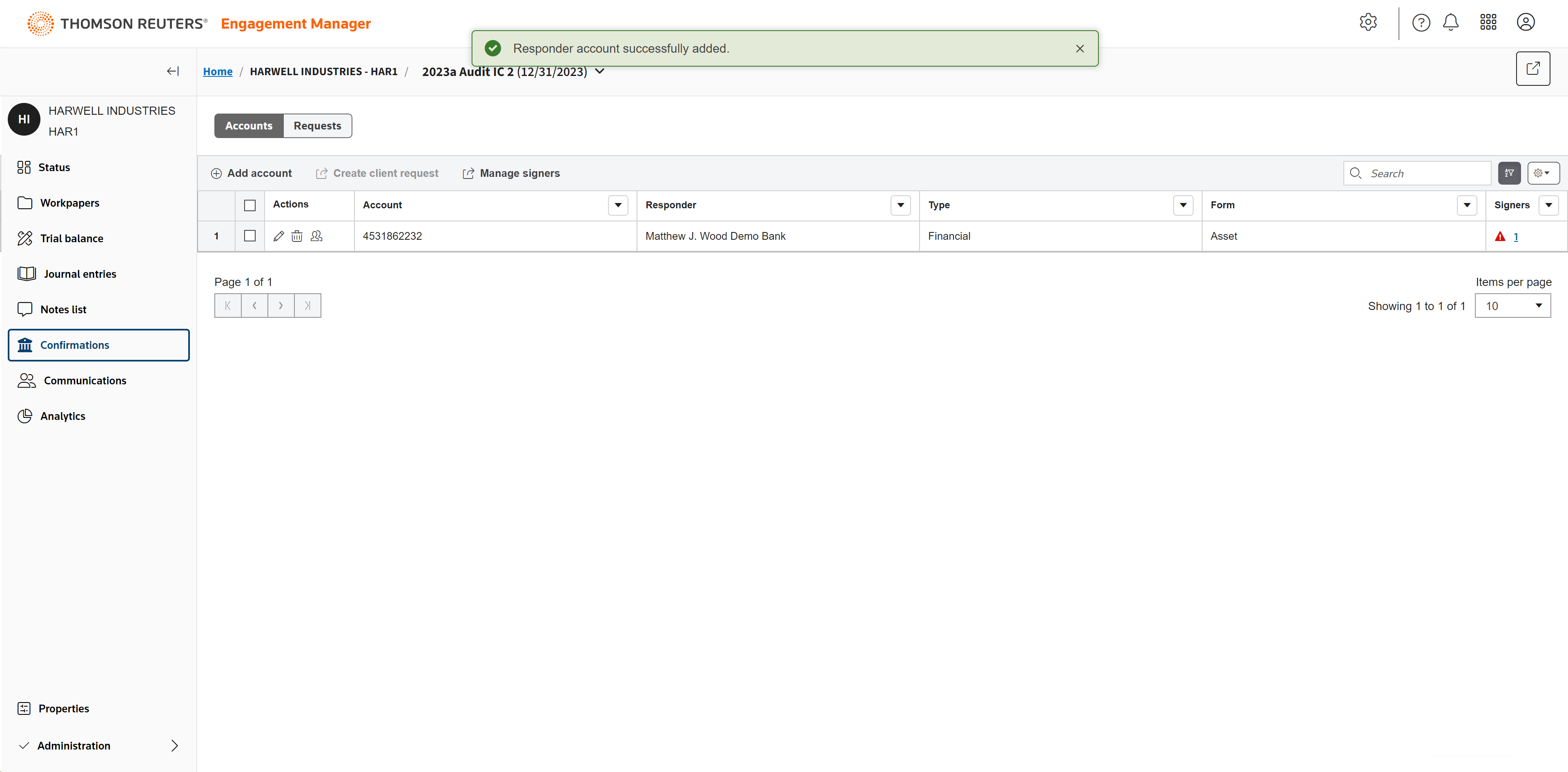Click the Add account button
The height and width of the screenshot is (772, 1568).
252,174
